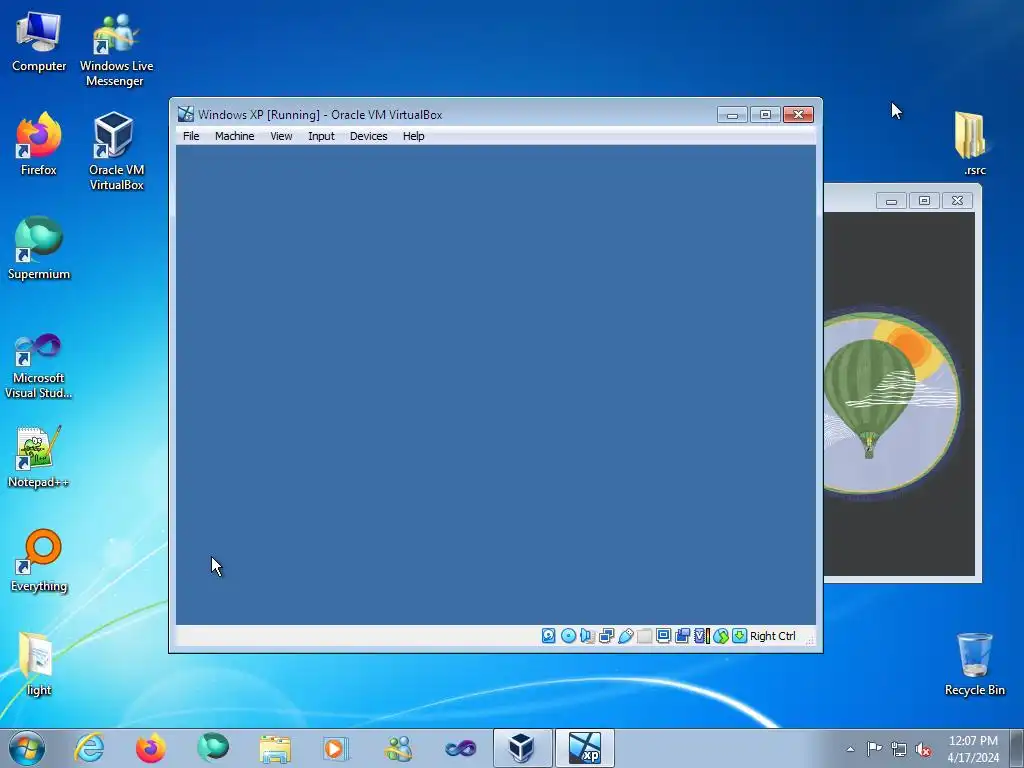This screenshot has height=768, width=1024.
Task: Open Visual Studio from the taskbar
Action: 460,748
